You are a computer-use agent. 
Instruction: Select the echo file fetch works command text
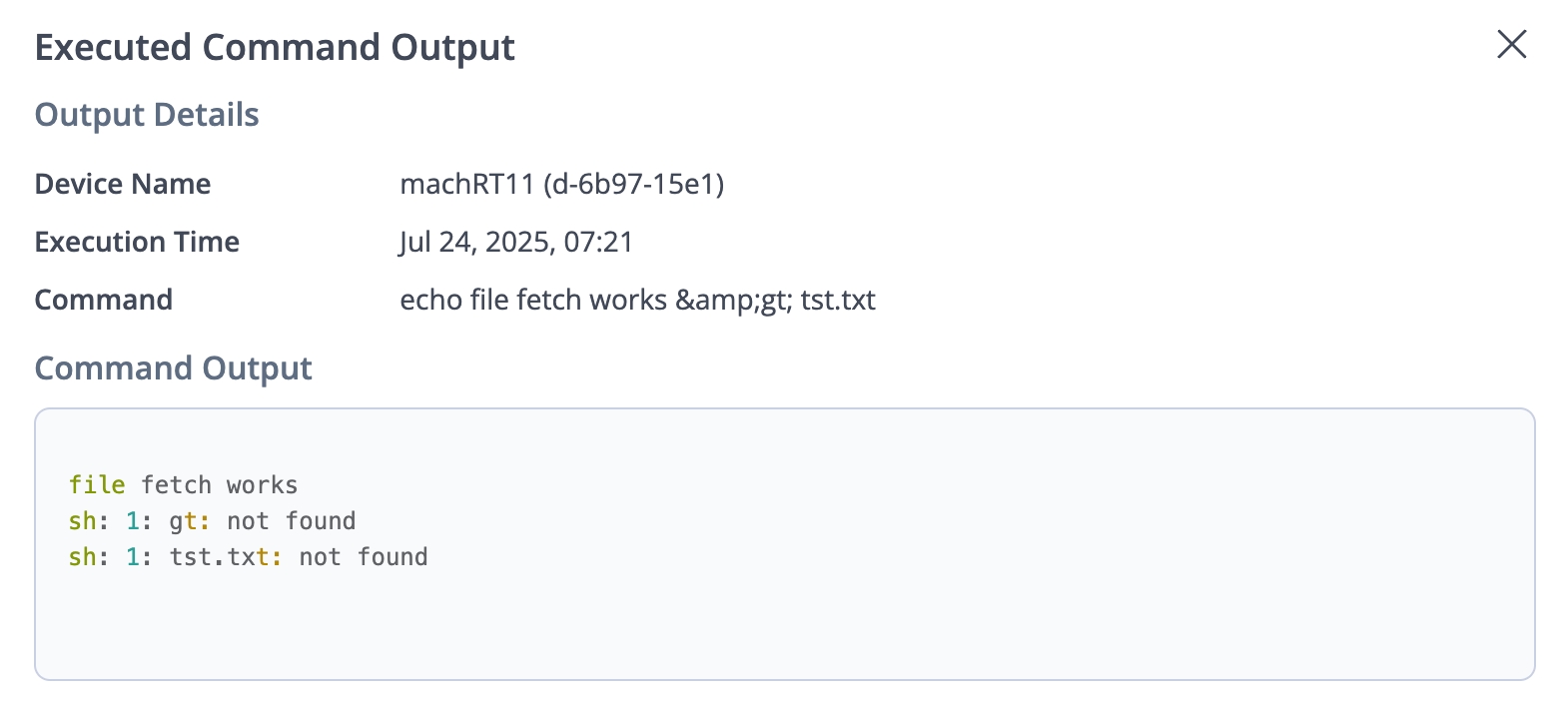point(533,300)
